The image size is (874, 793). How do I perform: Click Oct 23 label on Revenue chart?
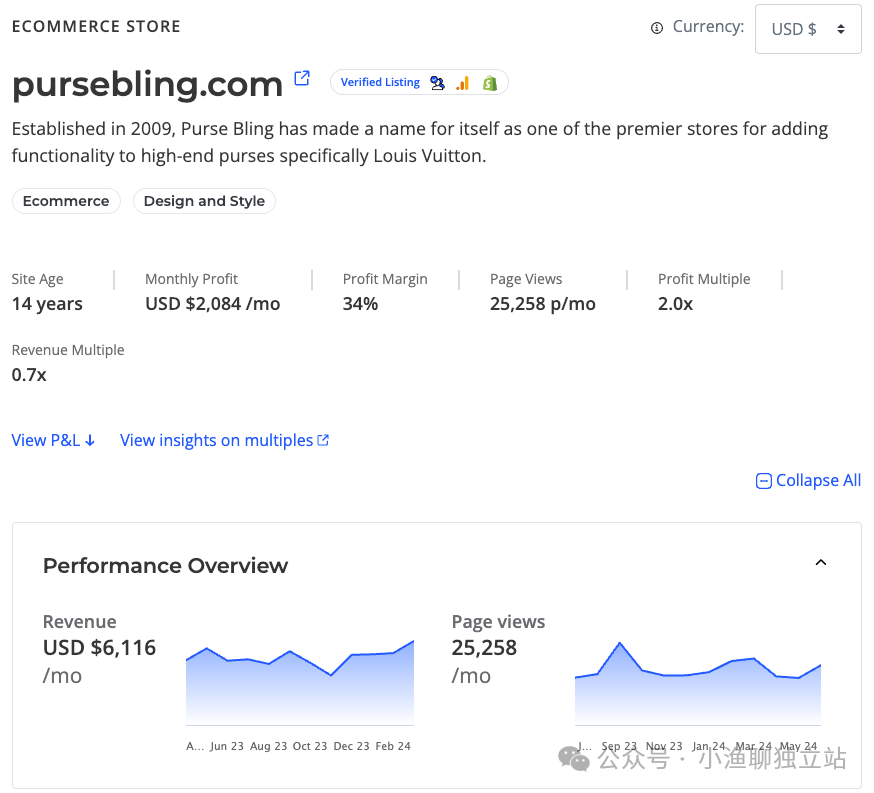[x=309, y=746]
